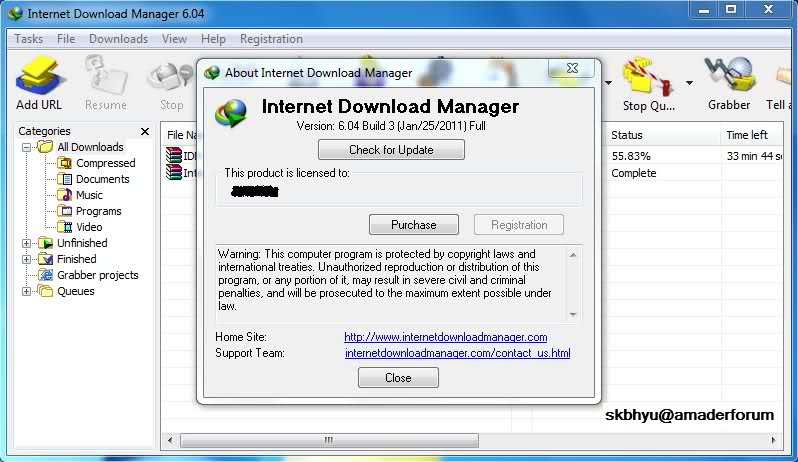Select the Video category label
This screenshot has height=462, width=798.
(x=89, y=227)
